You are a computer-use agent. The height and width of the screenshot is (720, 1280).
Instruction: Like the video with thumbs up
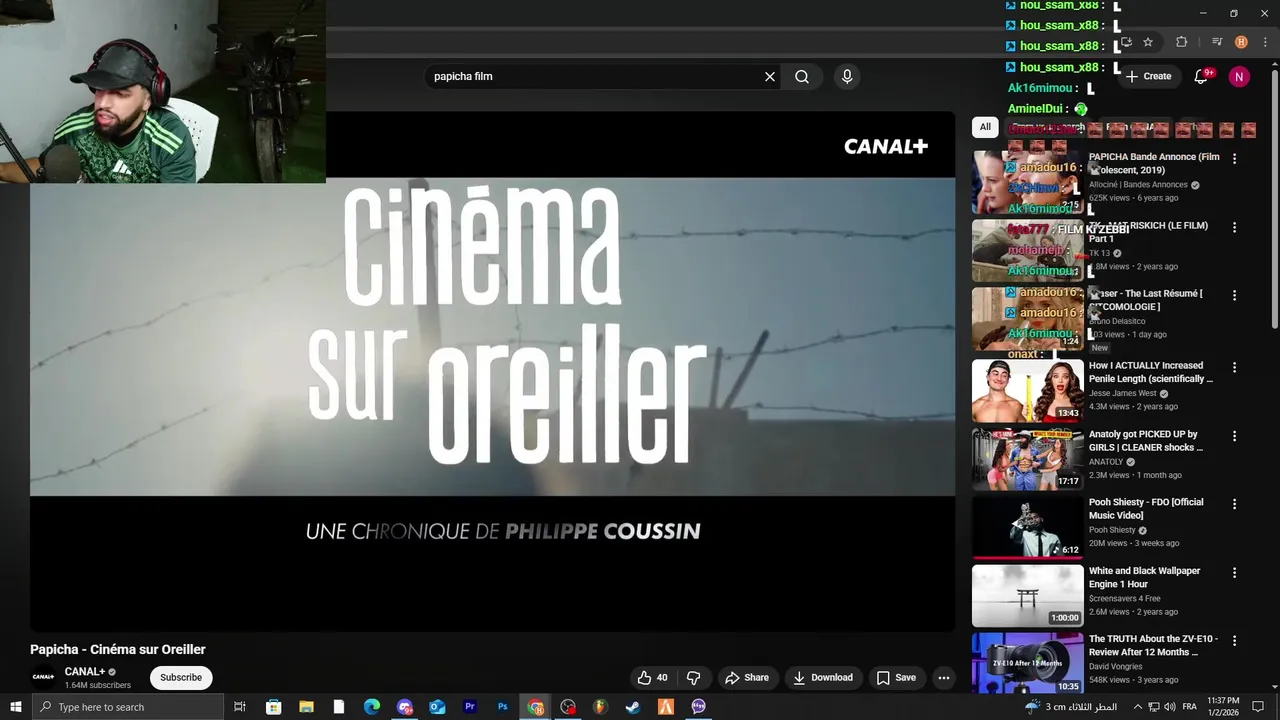[652, 677]
